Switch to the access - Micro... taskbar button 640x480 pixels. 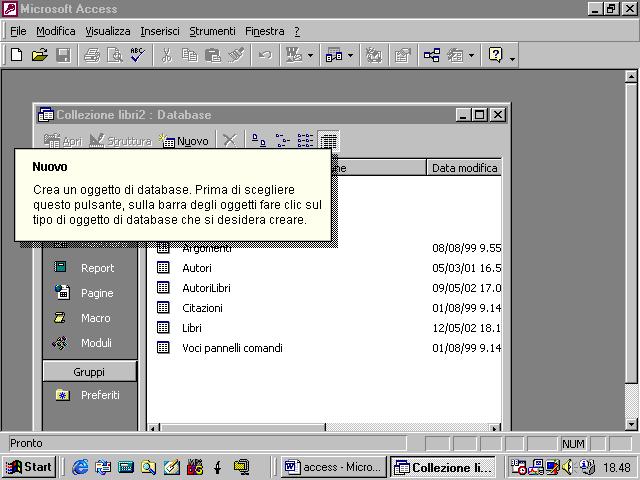click(333, 467)
